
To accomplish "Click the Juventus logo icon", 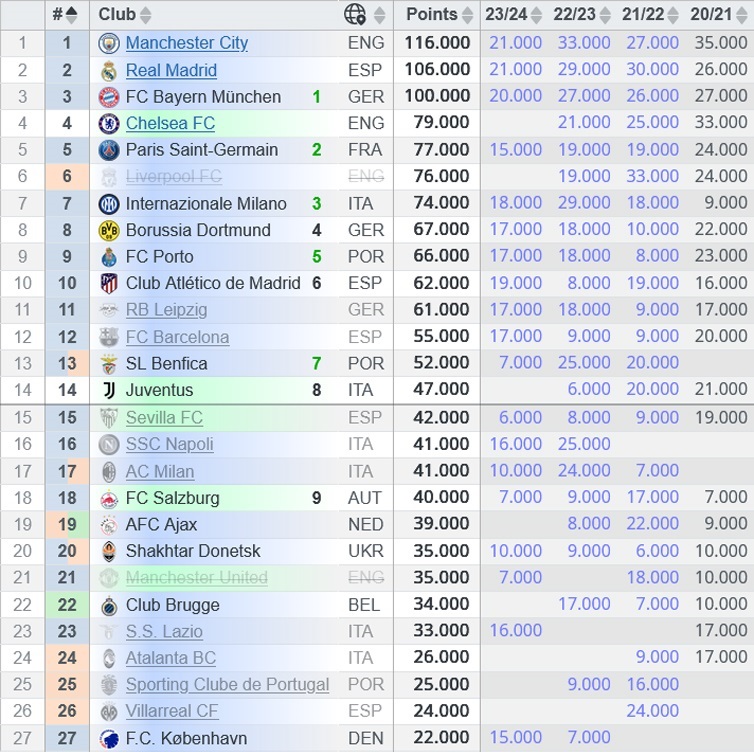I will click(x=109, y=390).
